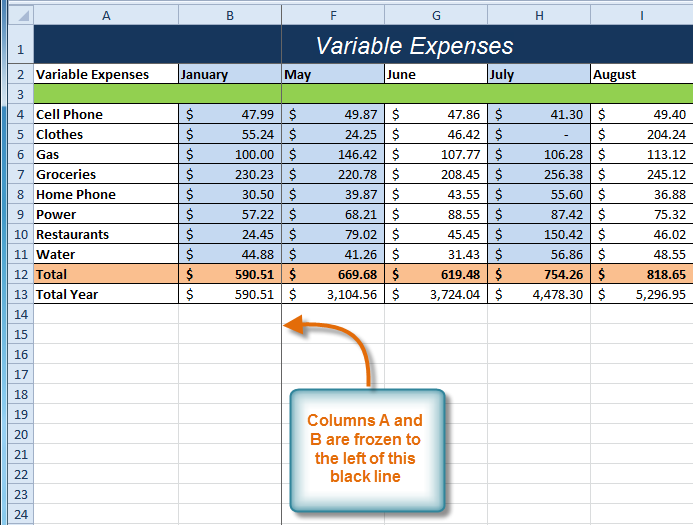
Task: Select the August heading cell
Action: pyautogui.click(x=641, y=74)
